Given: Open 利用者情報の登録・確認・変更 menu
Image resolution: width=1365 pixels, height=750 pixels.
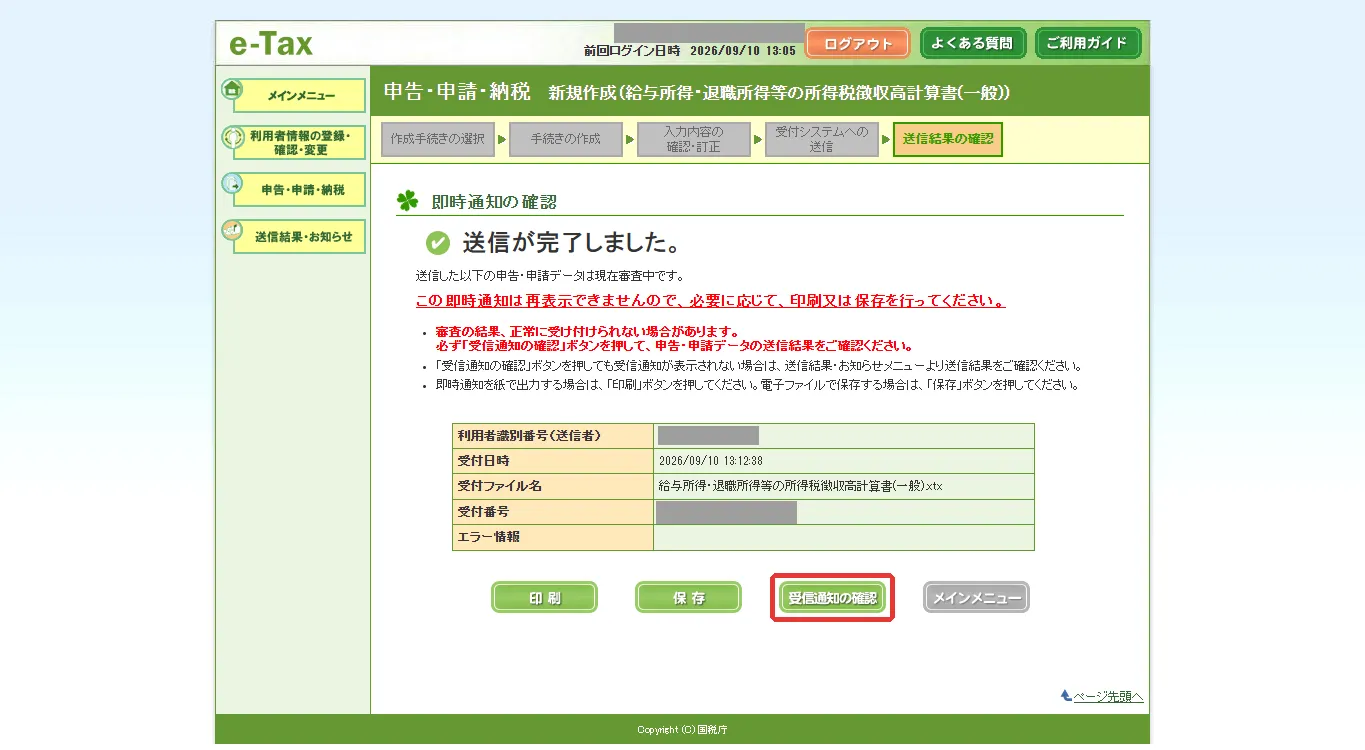Looking at the screenshot, I should click(x=300, y=143).
